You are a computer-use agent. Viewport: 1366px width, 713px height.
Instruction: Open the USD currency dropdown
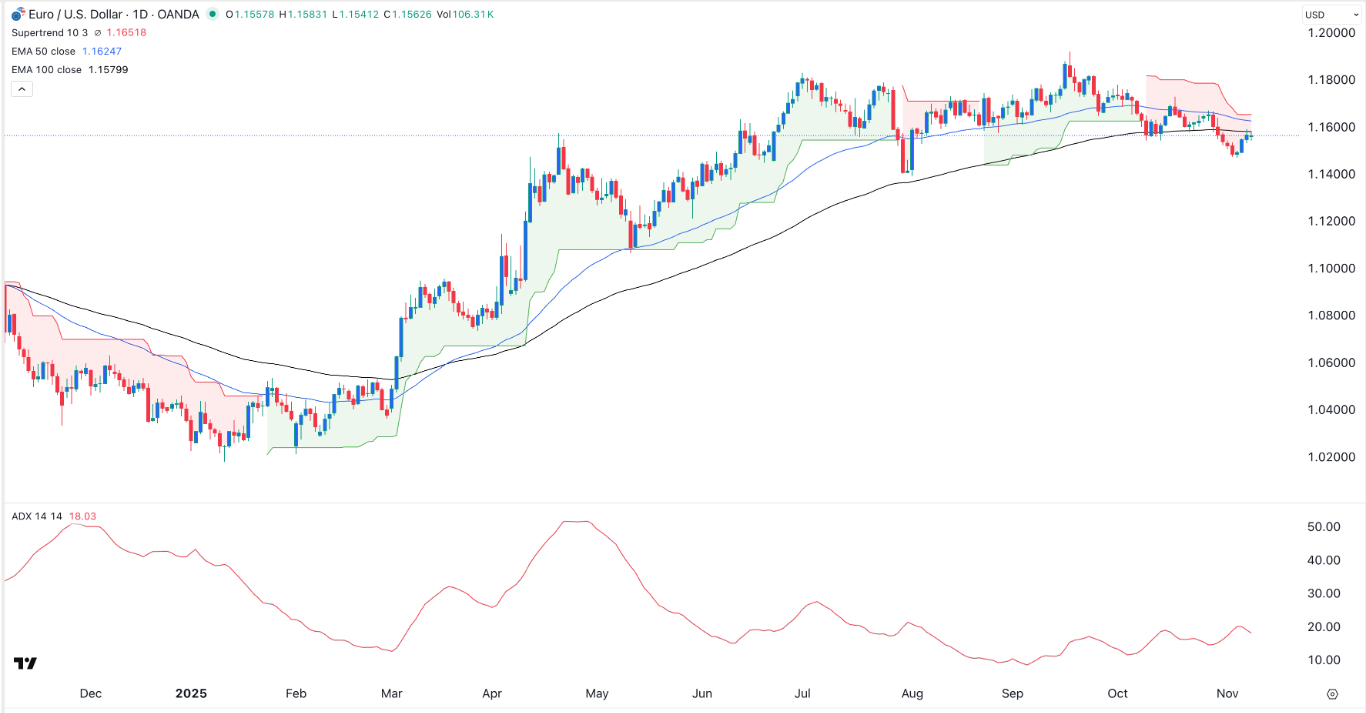pos(1333,14)
